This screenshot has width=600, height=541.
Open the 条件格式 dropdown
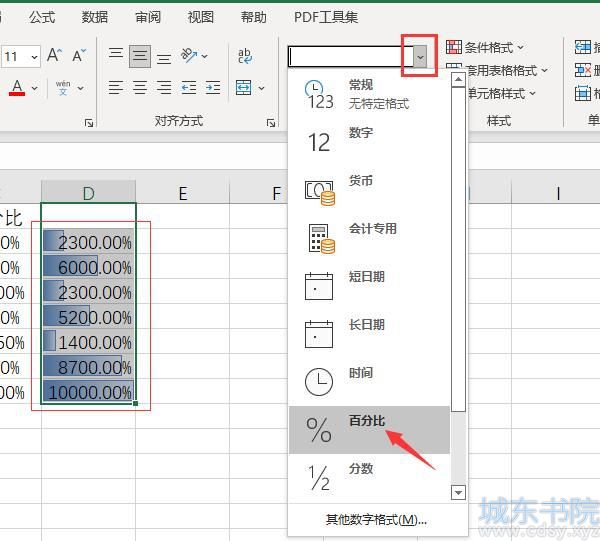click(485, 47)
